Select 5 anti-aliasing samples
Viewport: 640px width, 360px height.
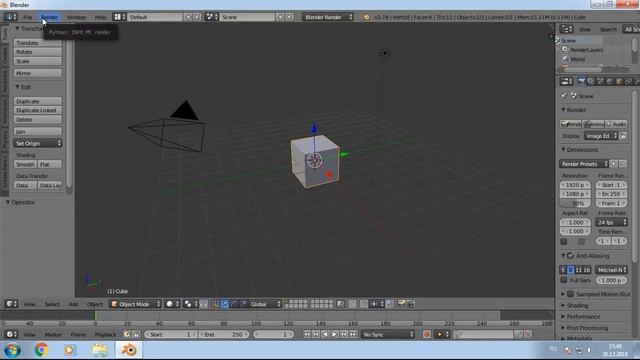563,270
